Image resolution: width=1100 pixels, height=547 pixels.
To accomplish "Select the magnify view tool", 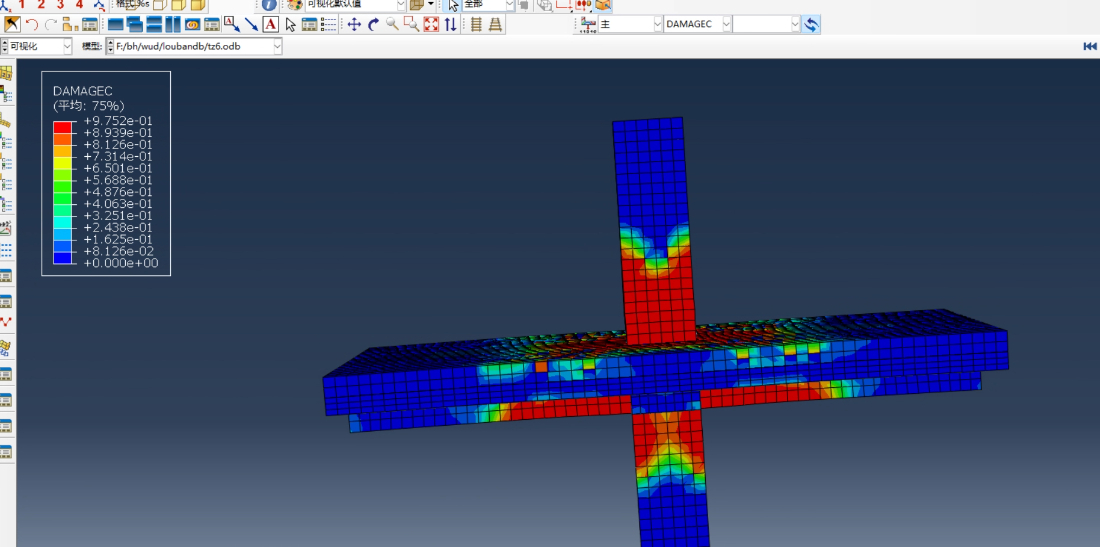I will click(392, 25).
